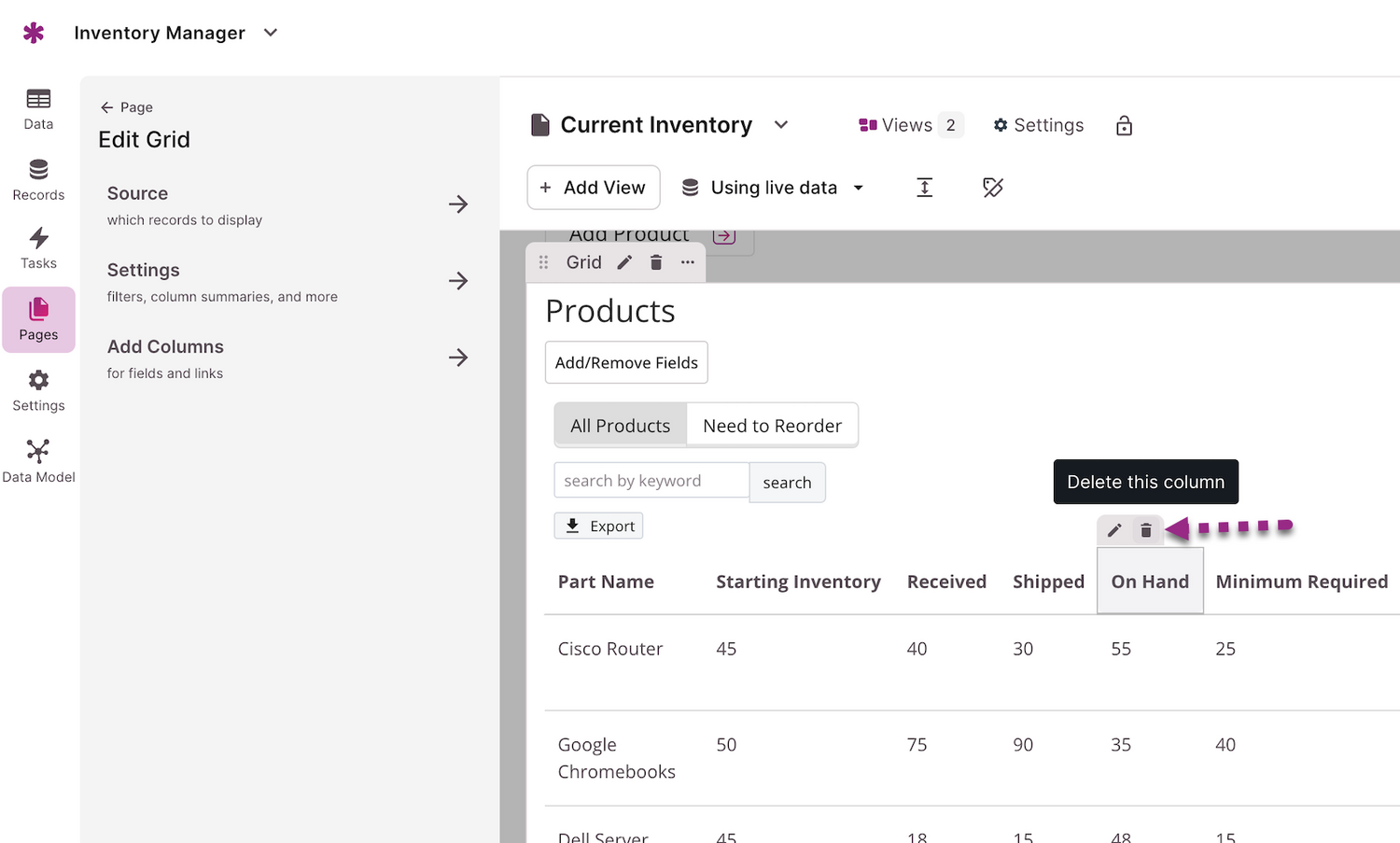Screen dimensions: 1400x843
Task: Click the Export button
Action: click(599, 527)
